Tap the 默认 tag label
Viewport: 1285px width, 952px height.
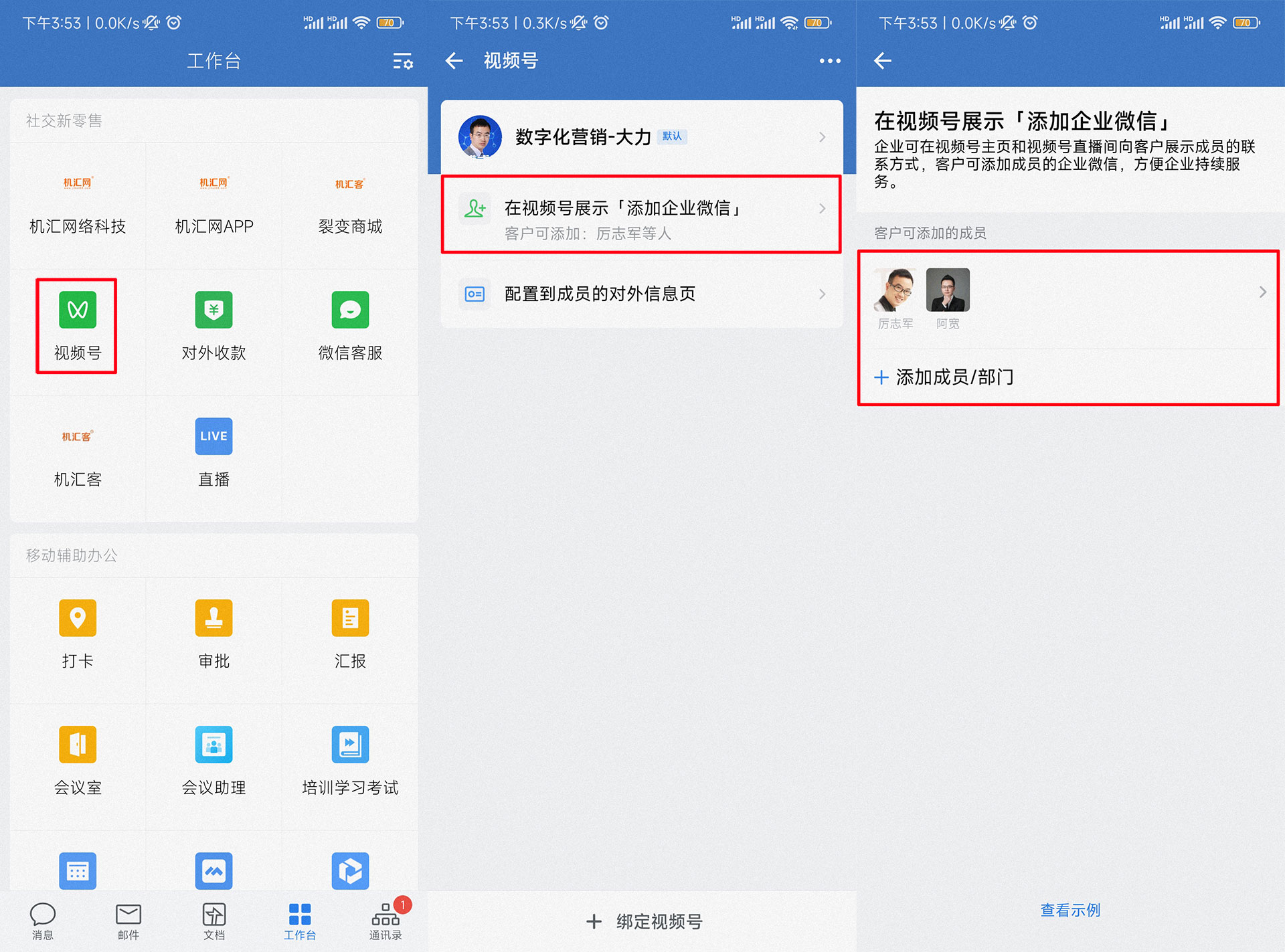672,136
